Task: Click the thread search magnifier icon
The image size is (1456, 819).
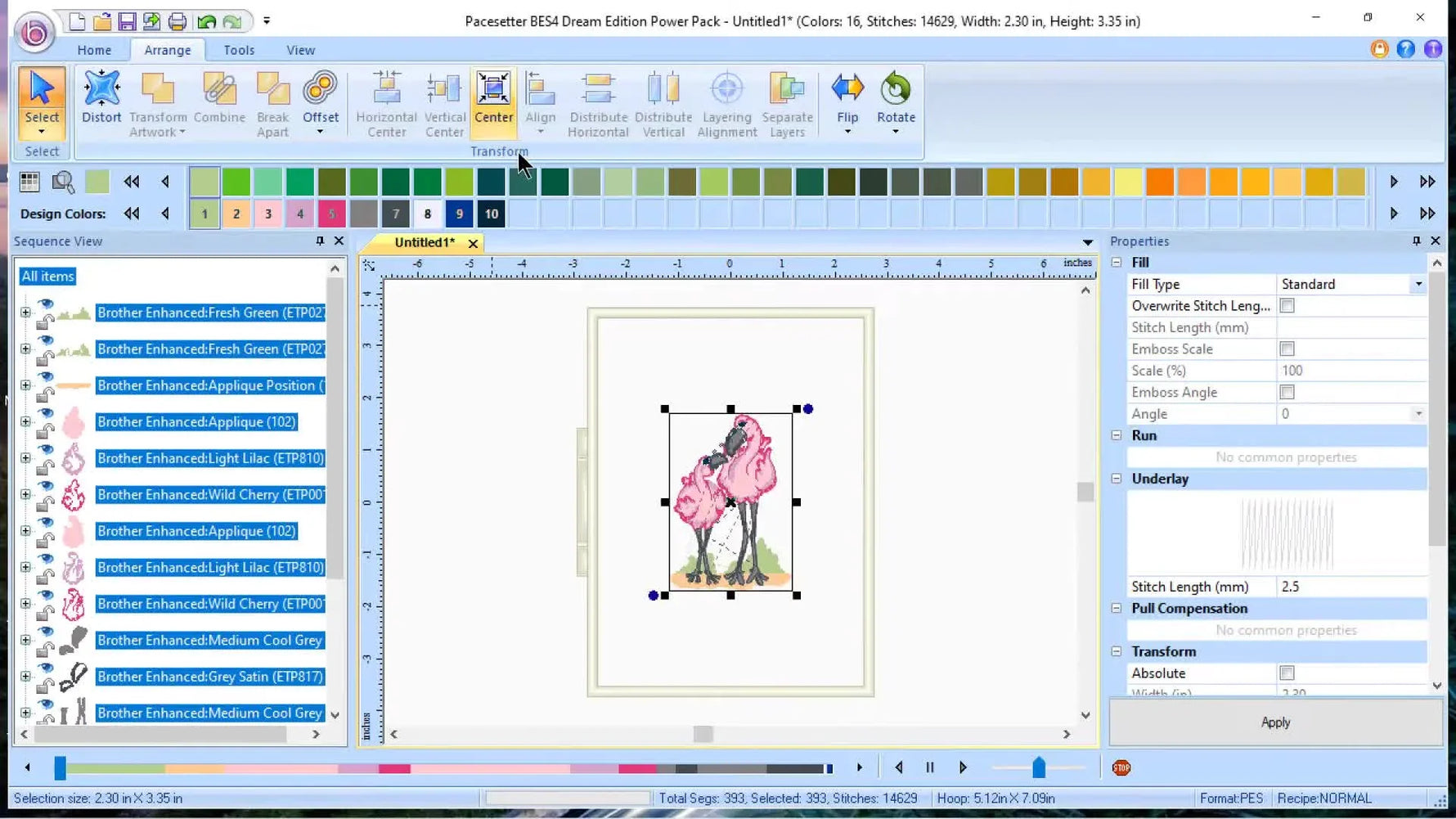Action: 63,182
